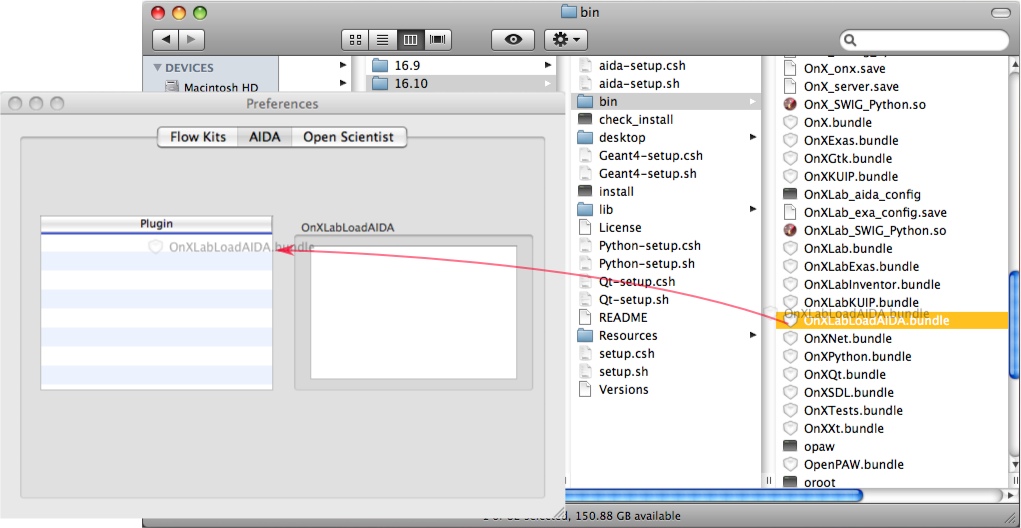This screenshot has height=528, width=1021.
Task: Collapse the DEVICES sidebar section
Action: click(x=157, y=67)
